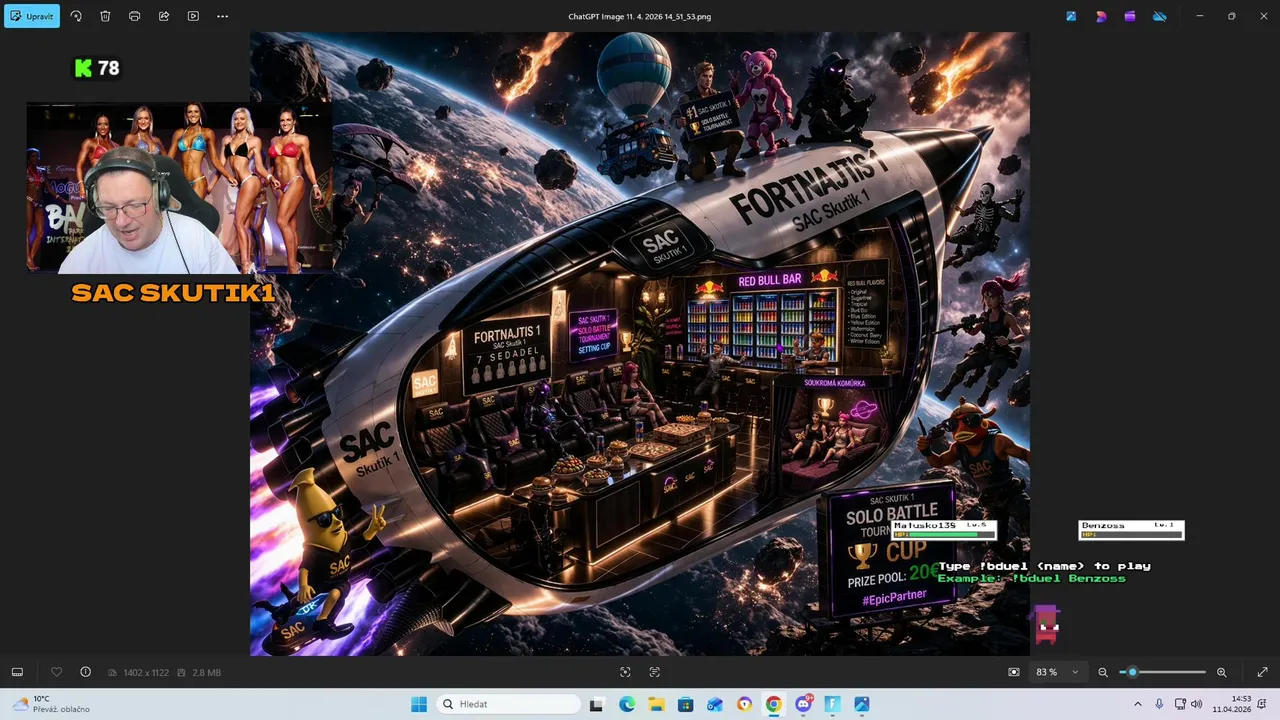
Task: Open the Windows Start menu
Action: tap(418, 704)
